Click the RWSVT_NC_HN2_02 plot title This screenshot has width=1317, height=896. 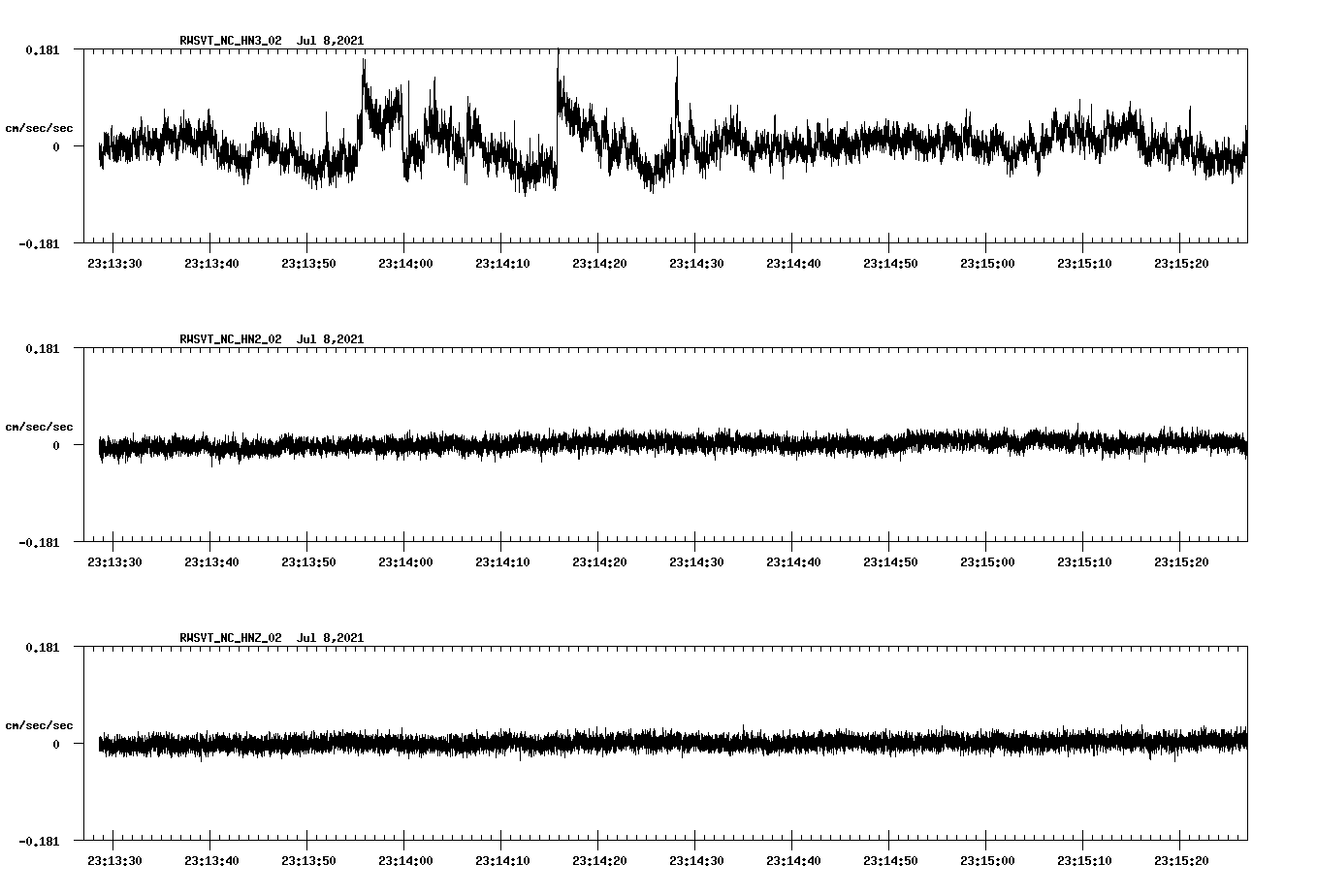272,339
